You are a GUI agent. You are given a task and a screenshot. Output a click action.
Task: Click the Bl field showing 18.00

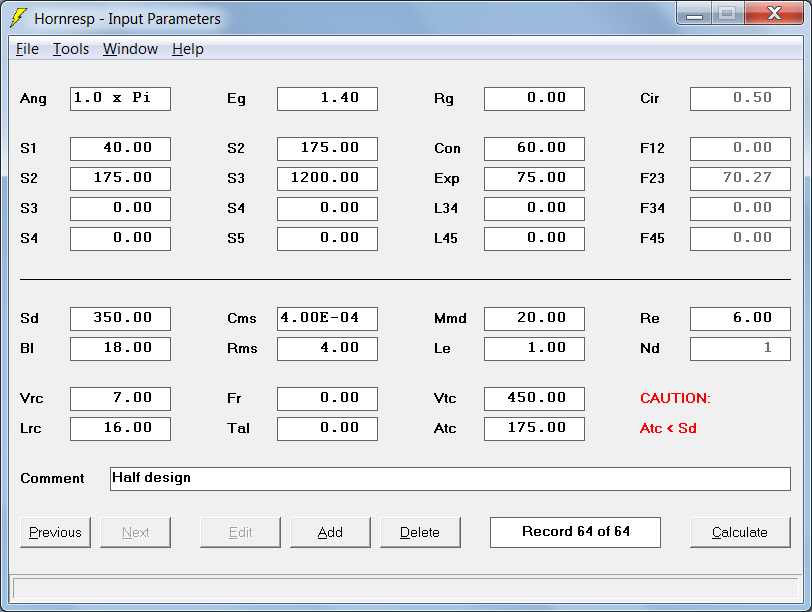(x=120, y=349)
